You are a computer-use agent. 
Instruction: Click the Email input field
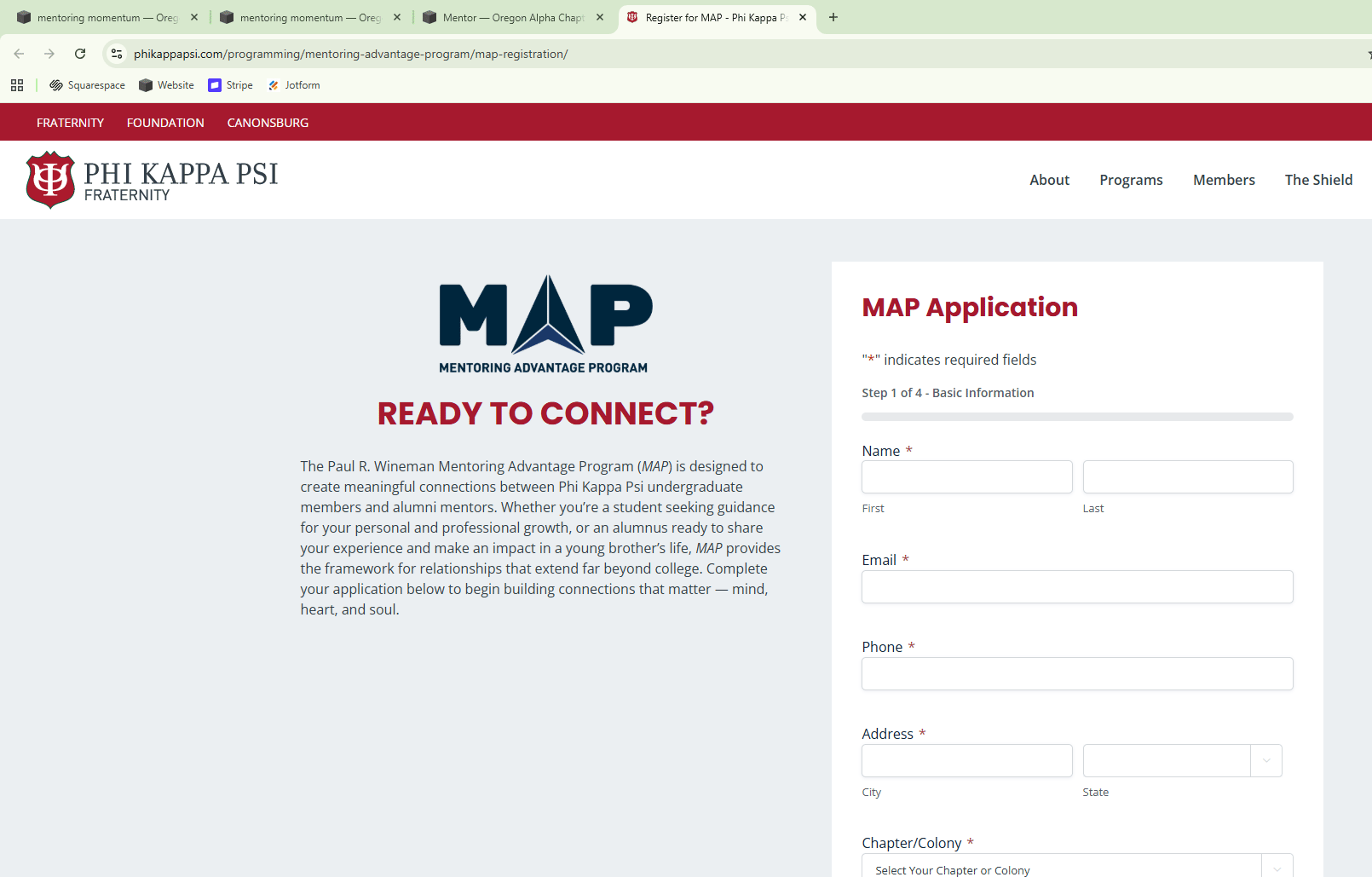[x=1077, y=587]
